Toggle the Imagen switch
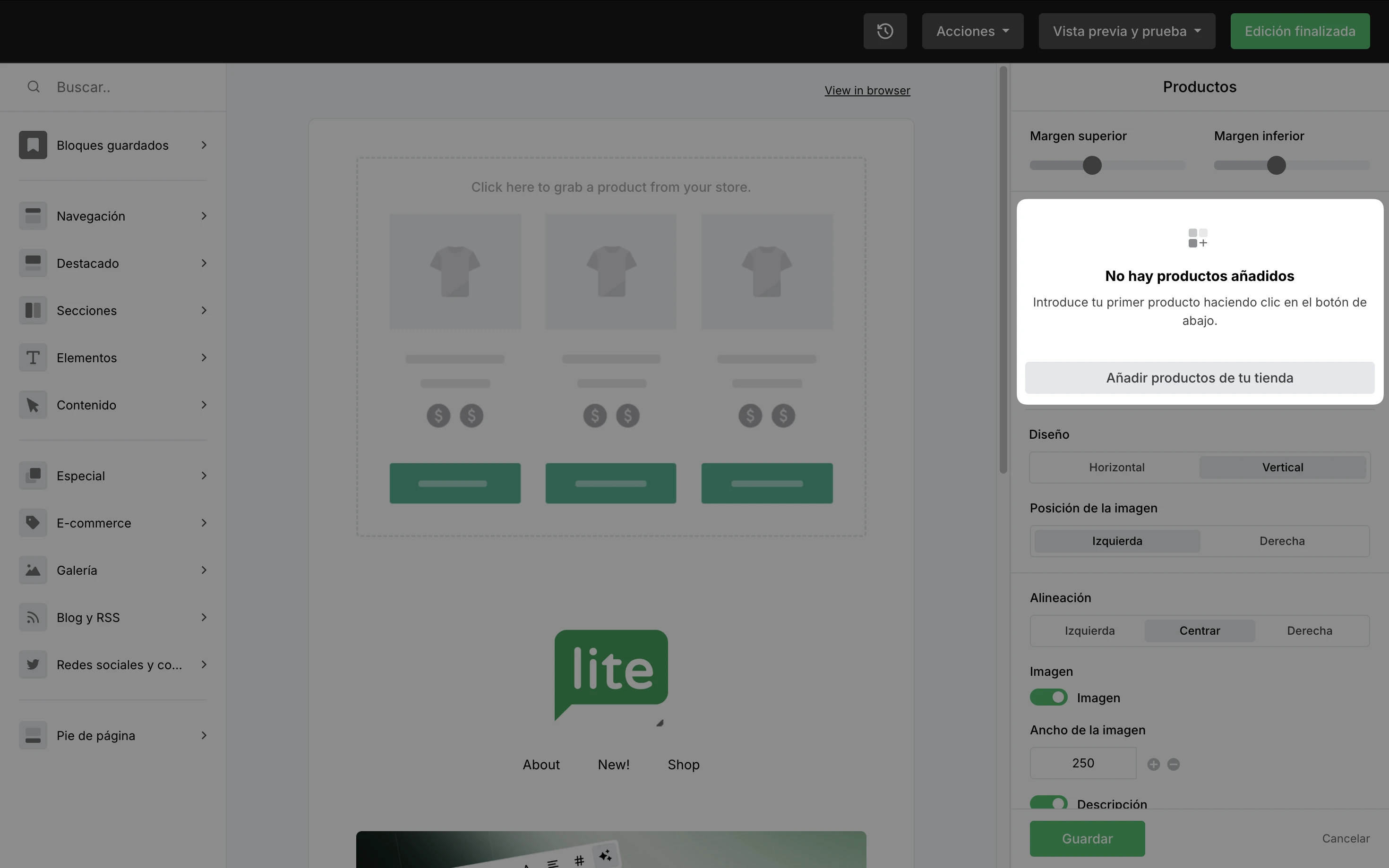This screenshot has width=1389, height=868. (x=1048, y=698)
